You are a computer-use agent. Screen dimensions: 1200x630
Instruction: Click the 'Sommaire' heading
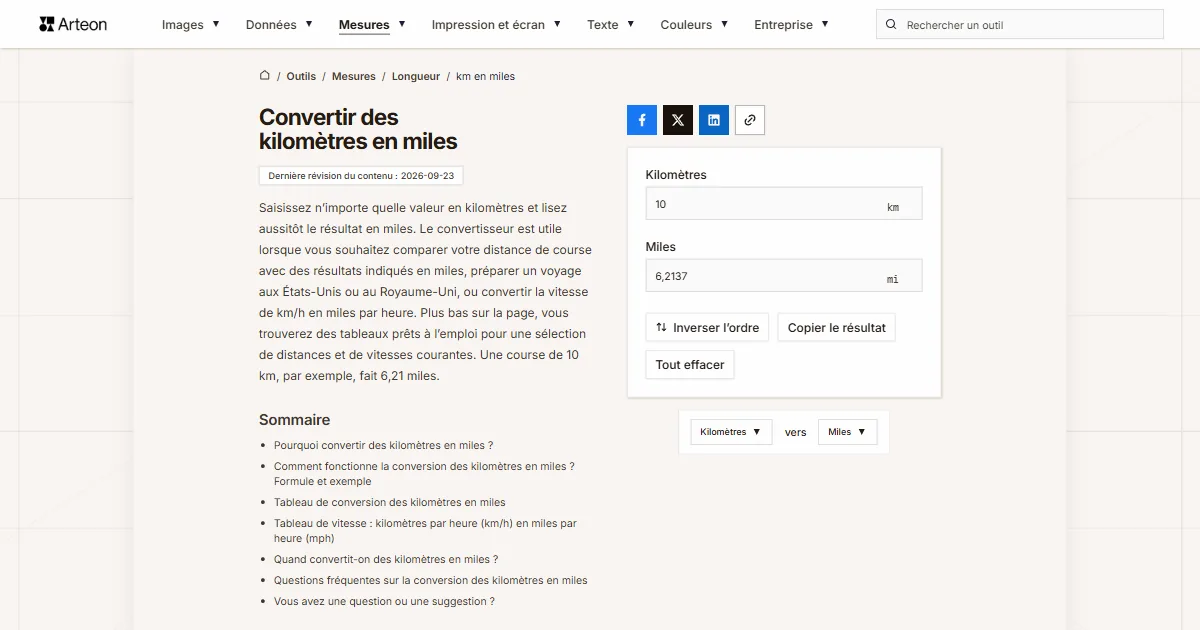point(294,420)
